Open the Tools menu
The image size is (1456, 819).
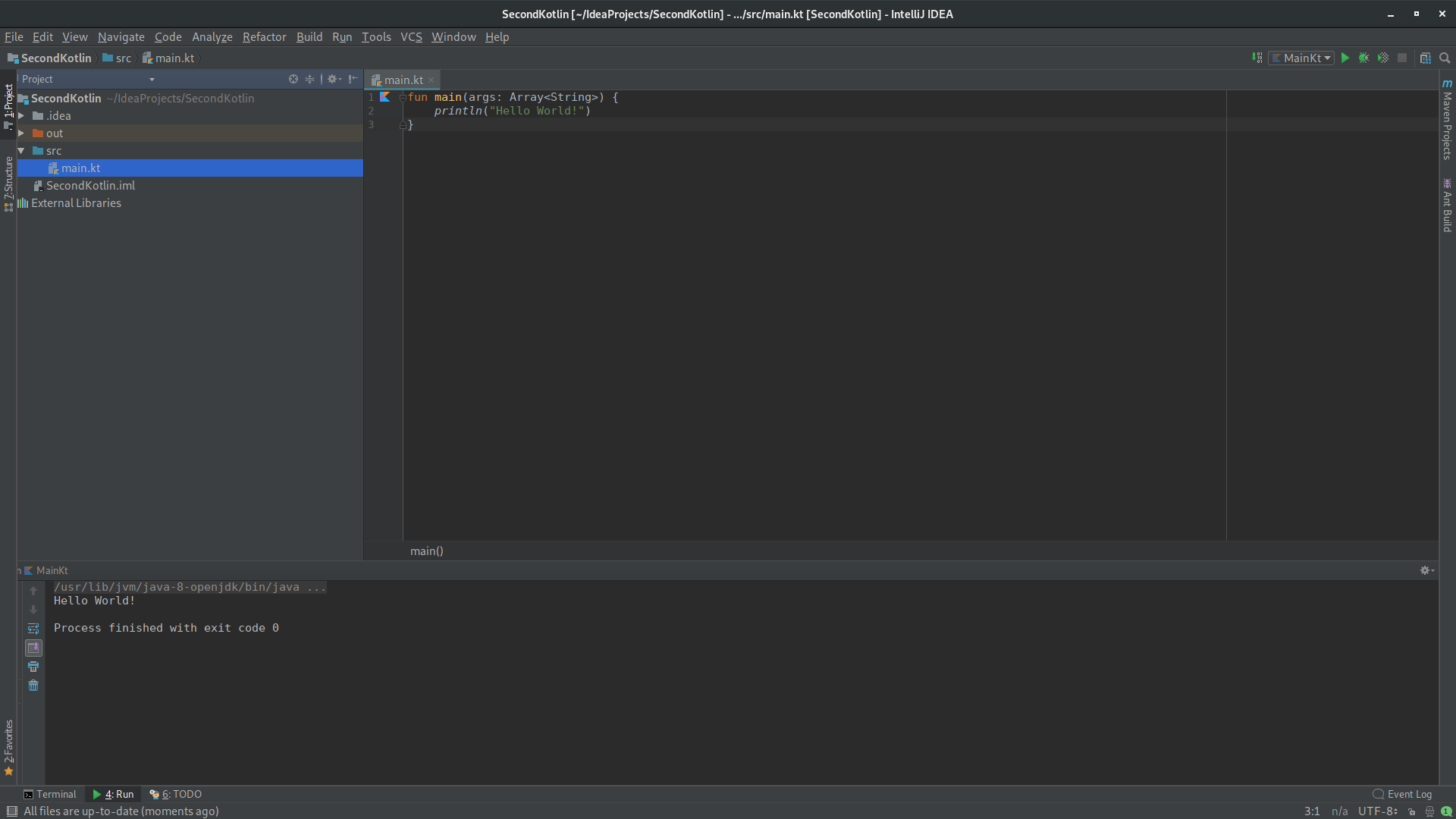376,36
